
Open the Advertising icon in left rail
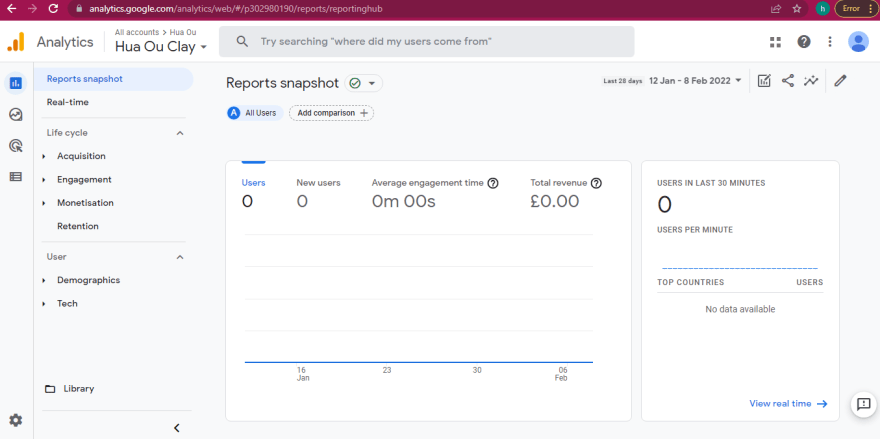[16, 147]
